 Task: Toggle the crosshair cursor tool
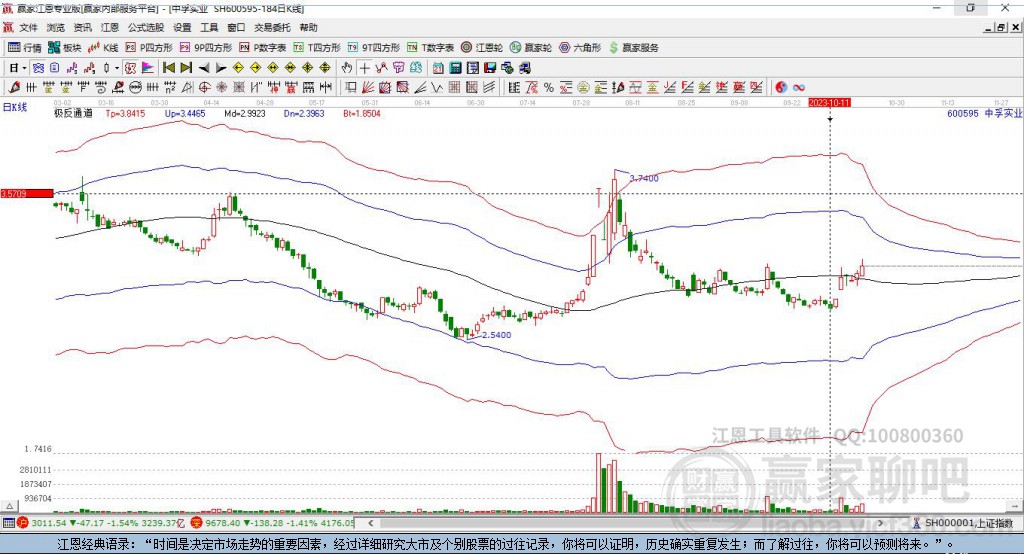click(x=364, y=68)
